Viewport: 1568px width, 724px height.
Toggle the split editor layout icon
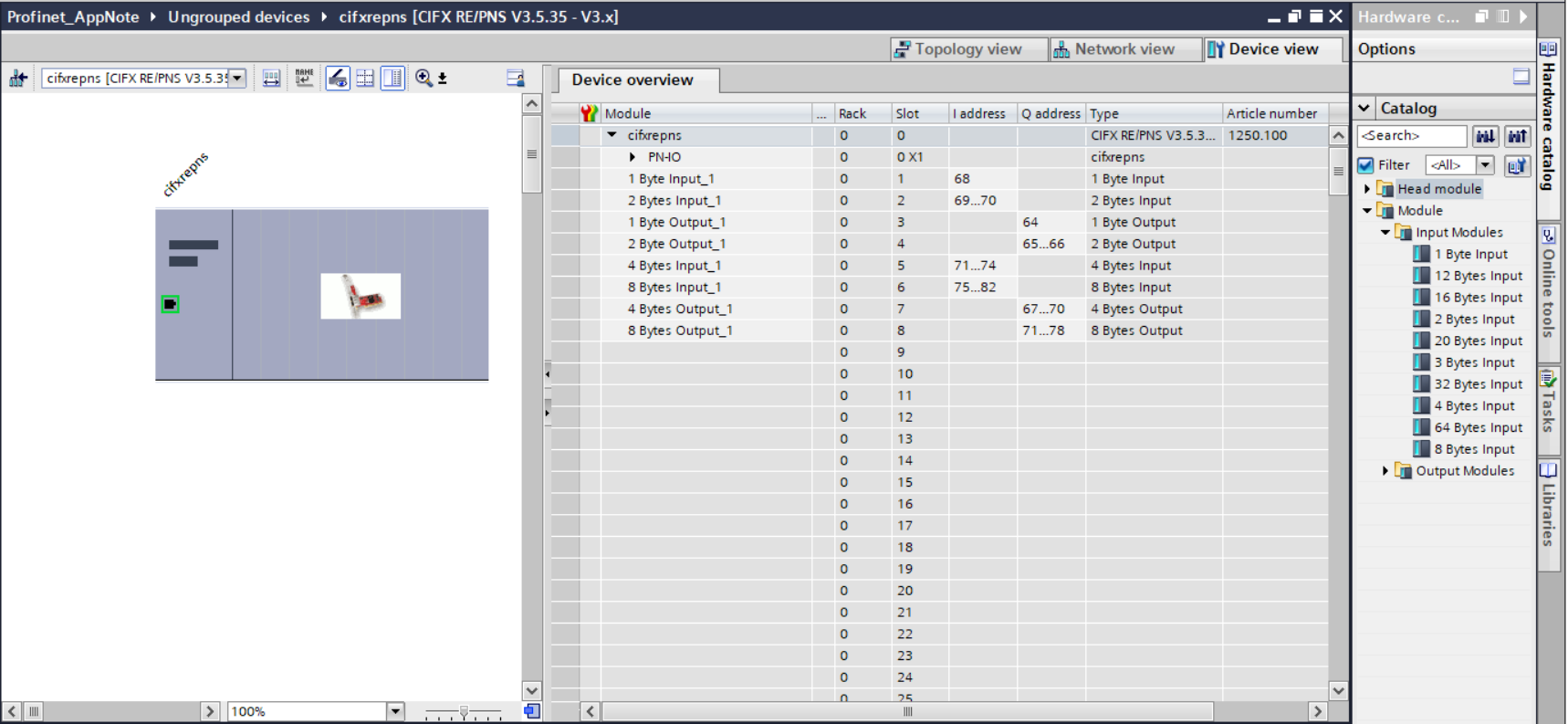(x=392, y=79)
